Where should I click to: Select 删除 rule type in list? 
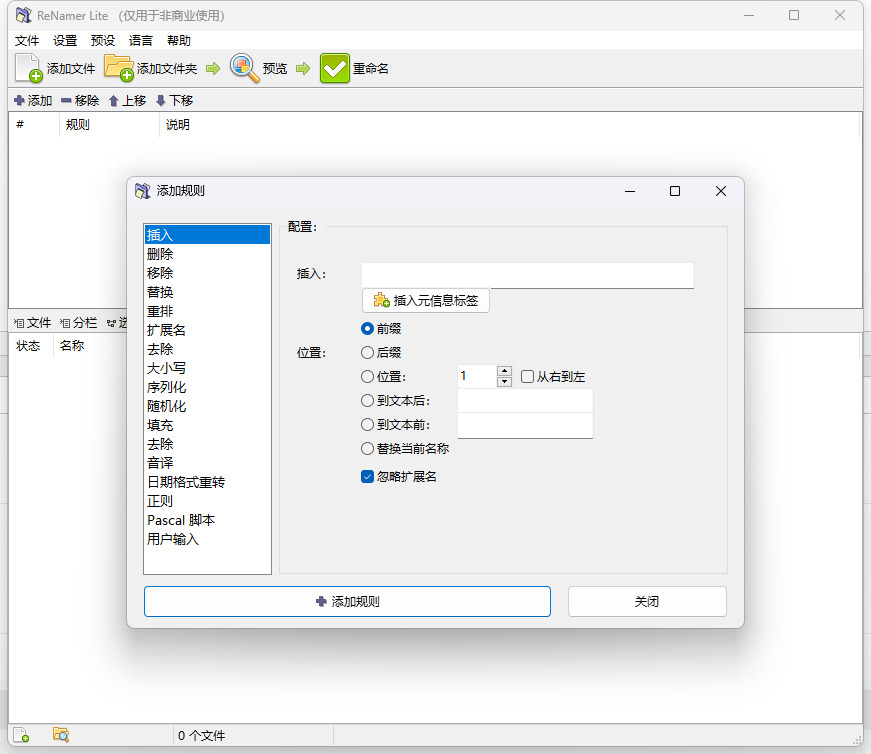207,254
